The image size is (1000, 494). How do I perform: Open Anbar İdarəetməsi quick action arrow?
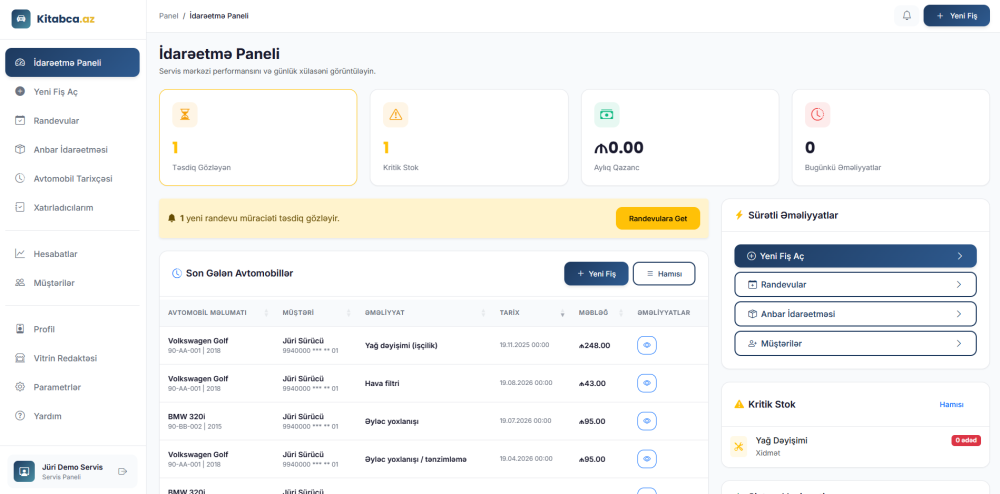[959, 314]
